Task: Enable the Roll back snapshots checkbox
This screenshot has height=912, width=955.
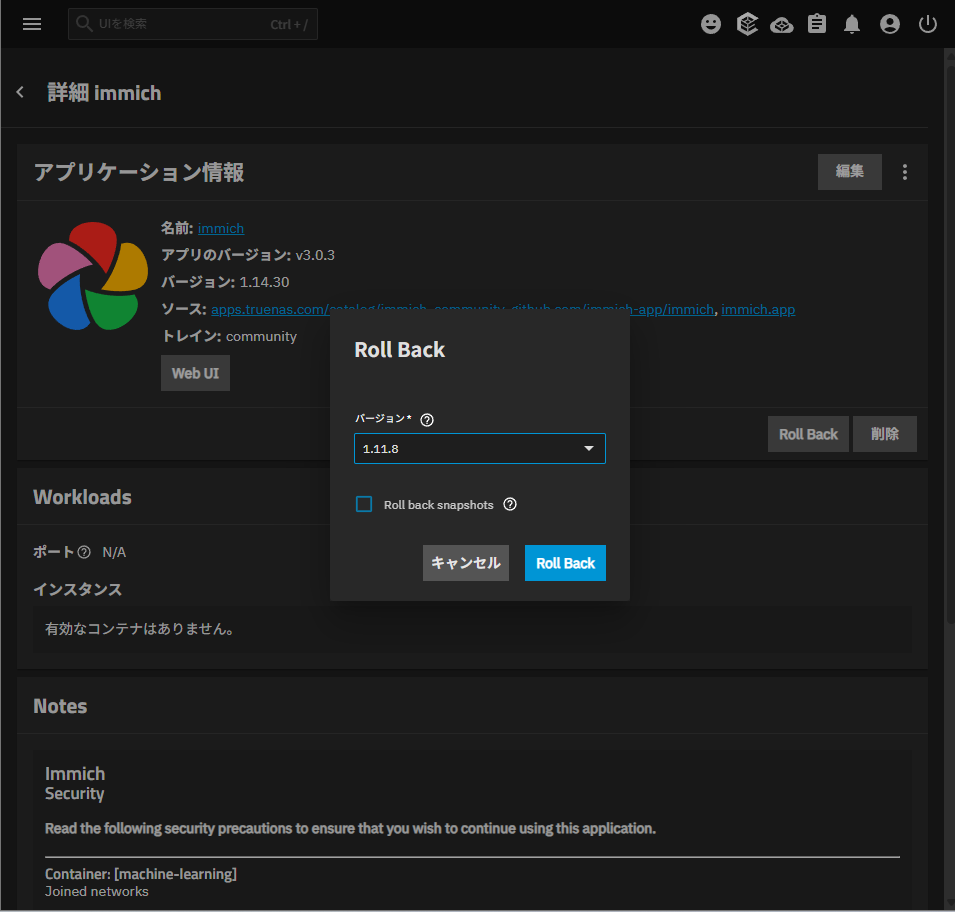Action: pos(364,504)
